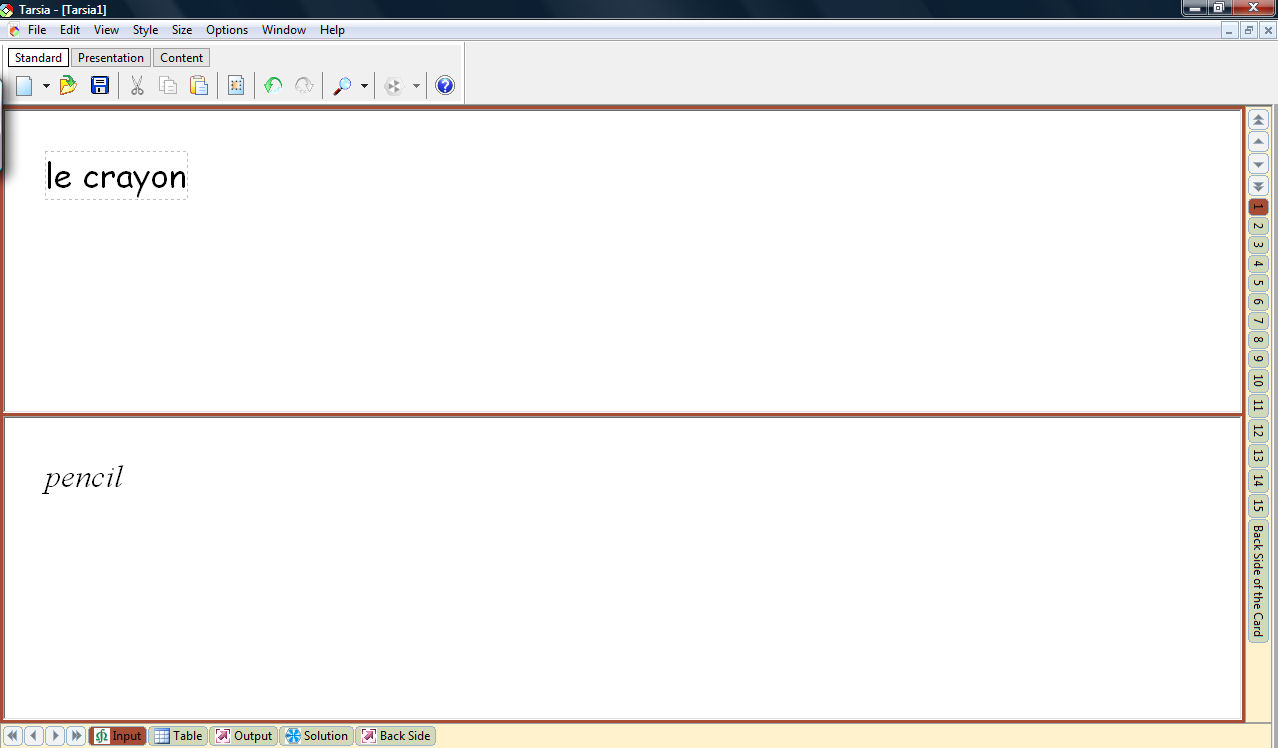
Task: Click the bottom last-page double-right arrow
Action: click(x=76, y=736)
